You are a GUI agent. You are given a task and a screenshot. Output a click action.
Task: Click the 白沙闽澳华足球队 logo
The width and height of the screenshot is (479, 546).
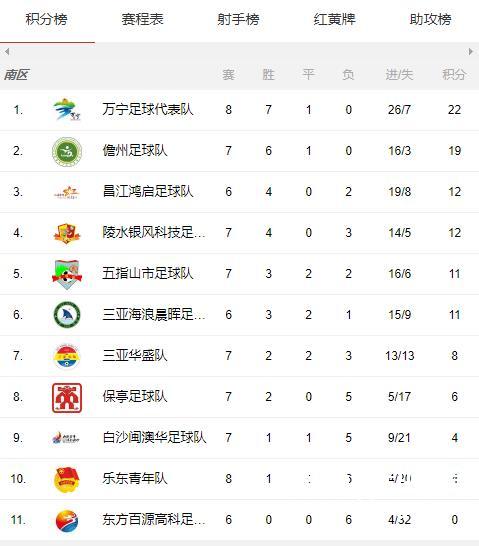[x=66, y=438]
